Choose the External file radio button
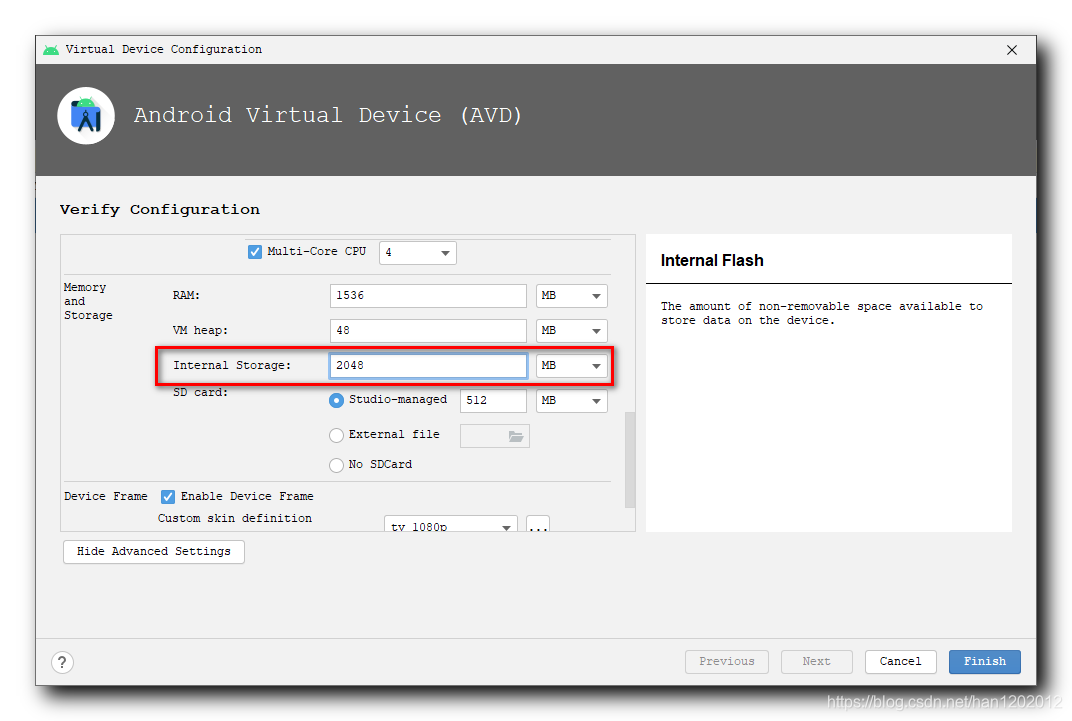The height and width of the screenshot is (721, 1072). [336, 435]
